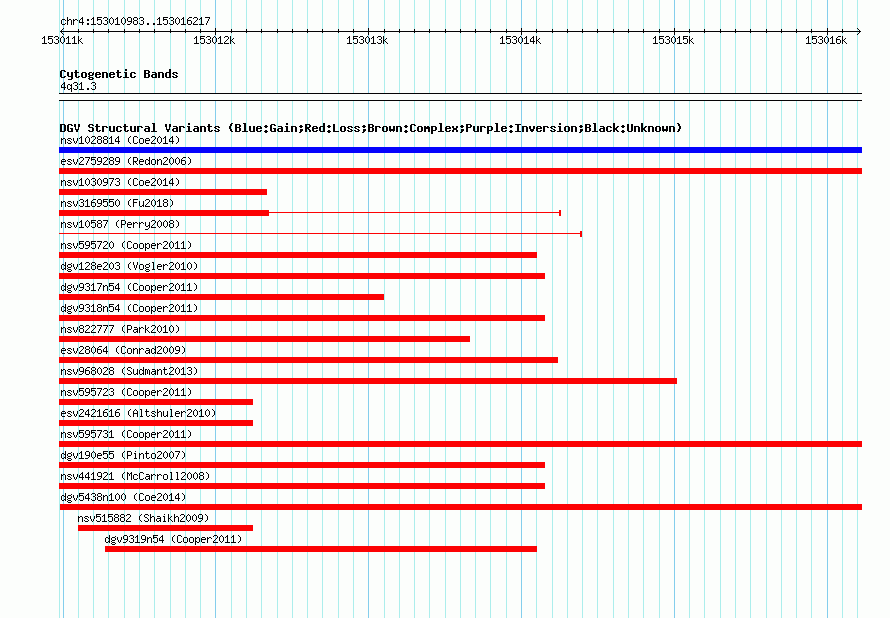The width and height of the screenshot is (890, 618).
Task: Click the dgv190e55 (Pinto2007) label
Action: (123, 455)
